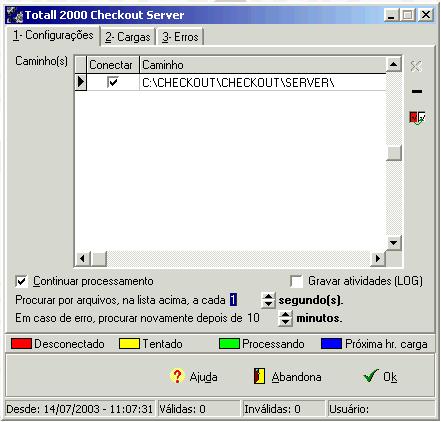Viewport: 441px width, 422px height.
Task: Click the horizontal scrollbar thumb
Action: click(99, 259)
